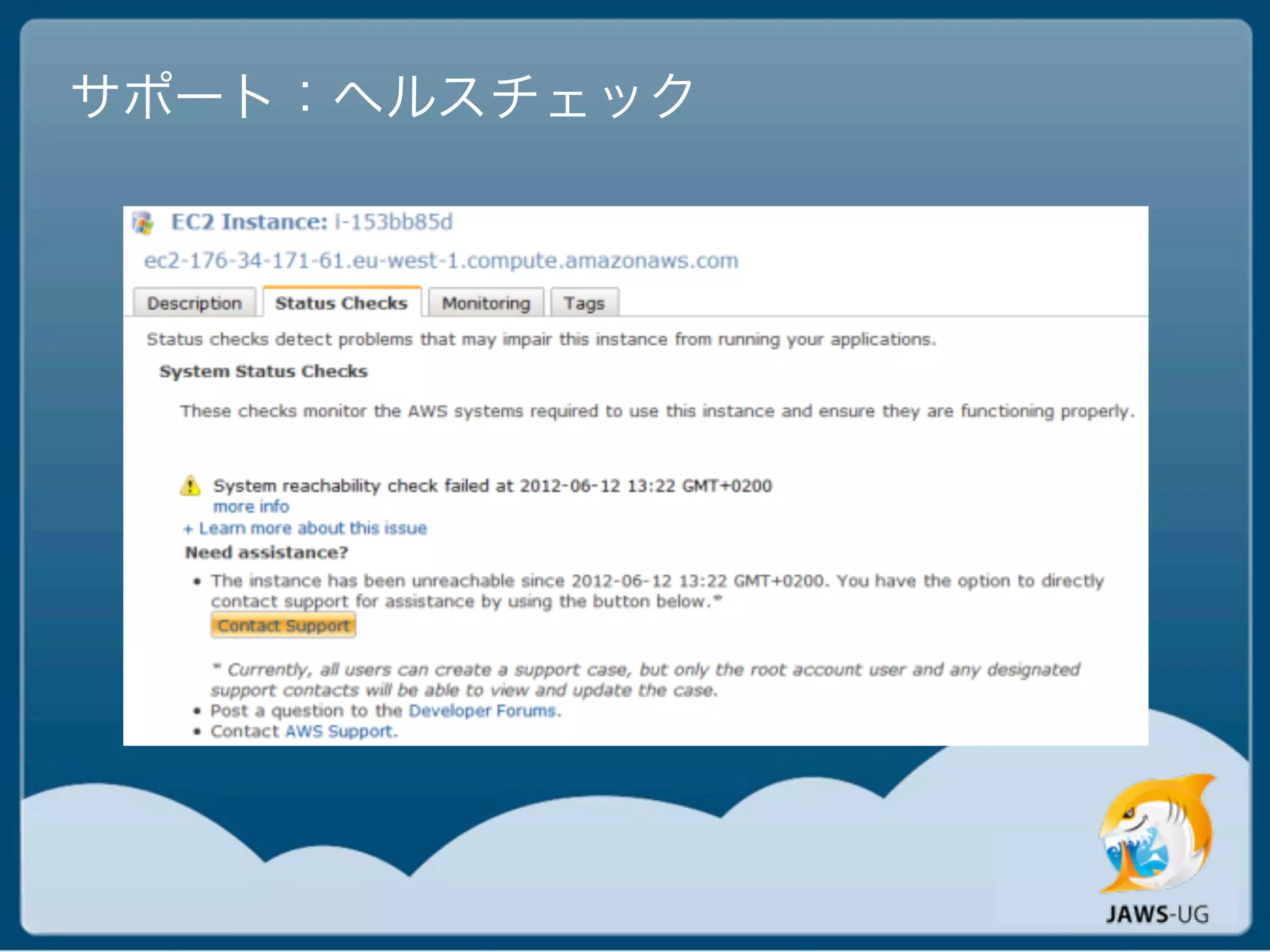Image resolution: width=1270 pixels, height=952 pixels.
Task: Click the yellow warning triangle icon
Action: 190,485
